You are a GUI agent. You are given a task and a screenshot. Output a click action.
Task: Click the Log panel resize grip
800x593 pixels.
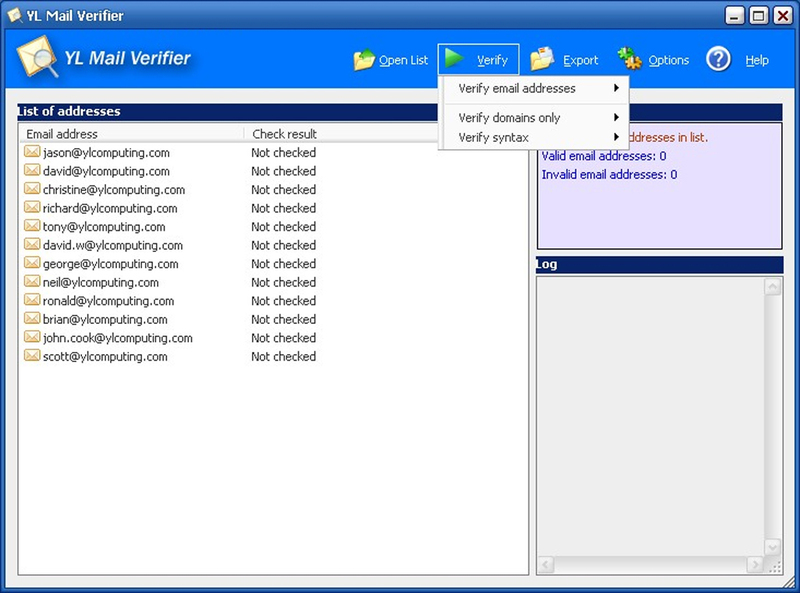(775, 566)
